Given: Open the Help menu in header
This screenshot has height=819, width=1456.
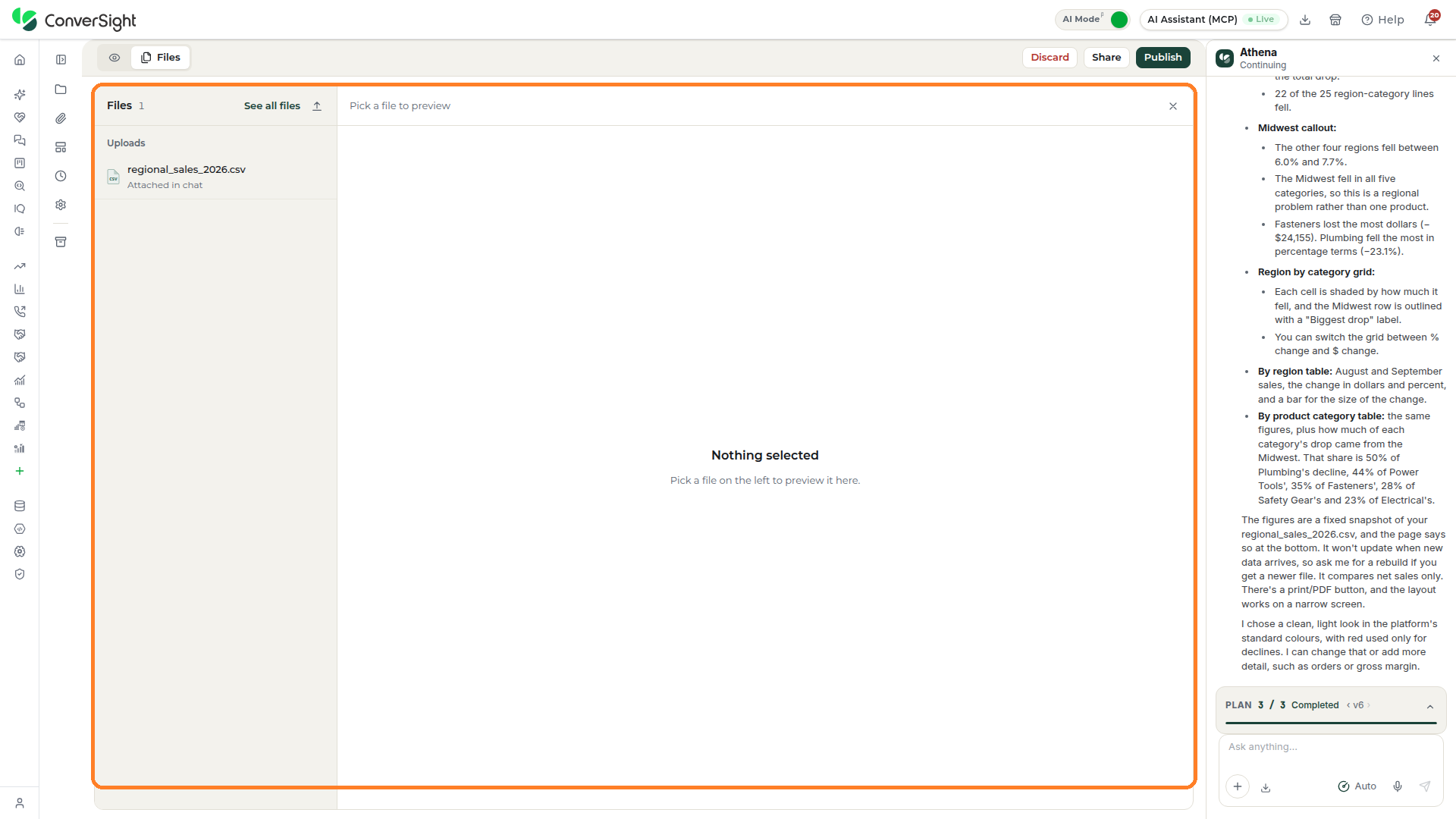Looking at the screenshot, I should (1382, 20).
